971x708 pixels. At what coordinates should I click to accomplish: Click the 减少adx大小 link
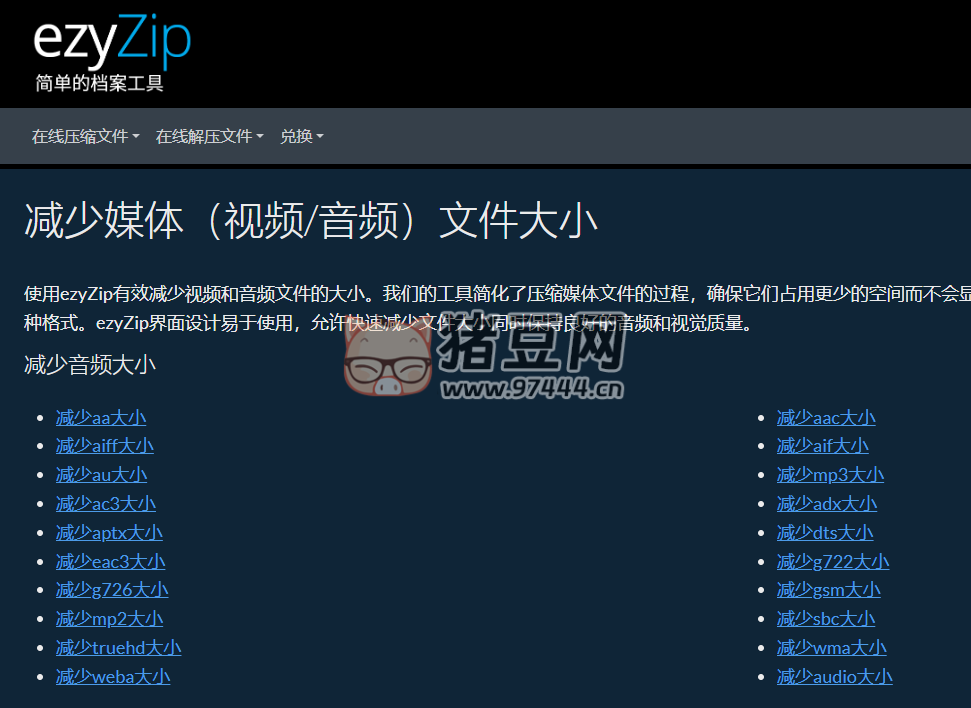(x=827, y=504)
